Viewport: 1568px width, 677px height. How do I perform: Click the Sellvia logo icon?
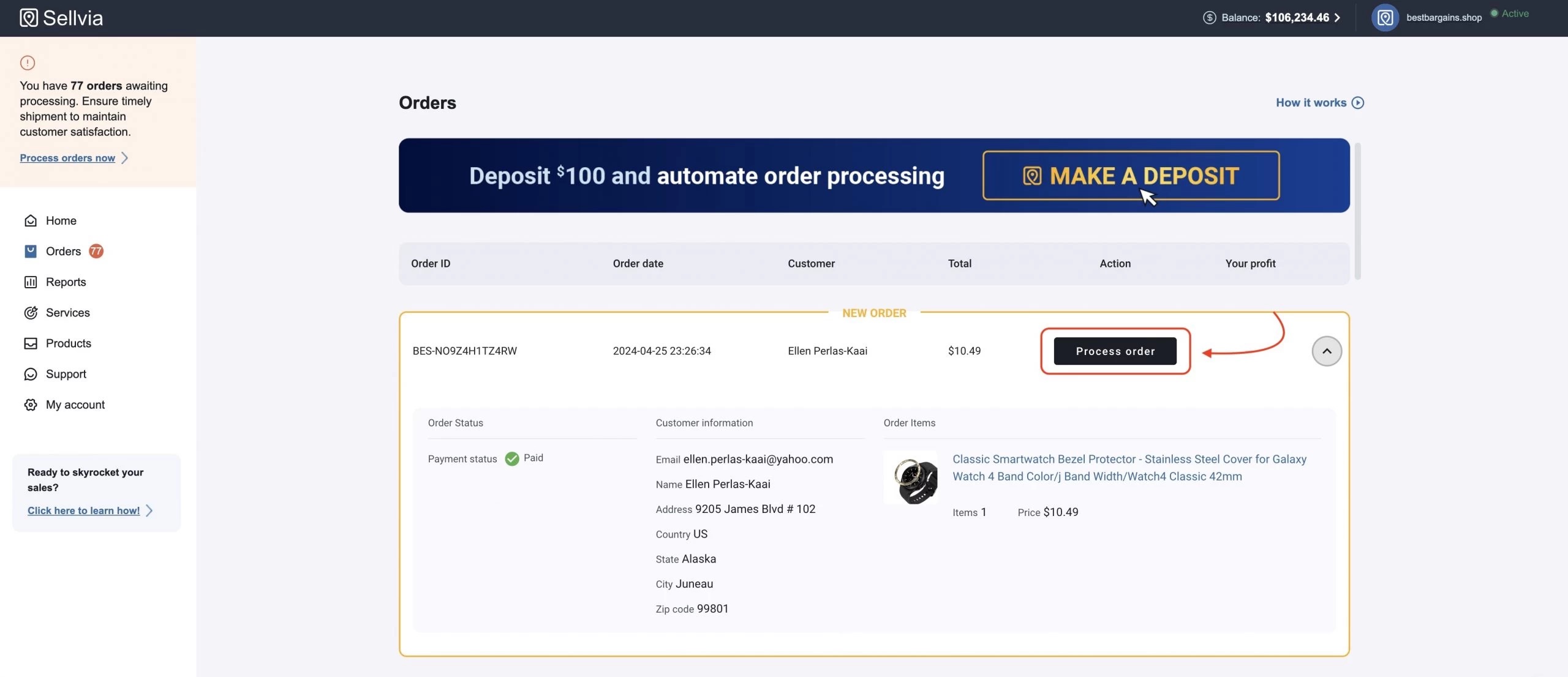(x=28, y=18)
